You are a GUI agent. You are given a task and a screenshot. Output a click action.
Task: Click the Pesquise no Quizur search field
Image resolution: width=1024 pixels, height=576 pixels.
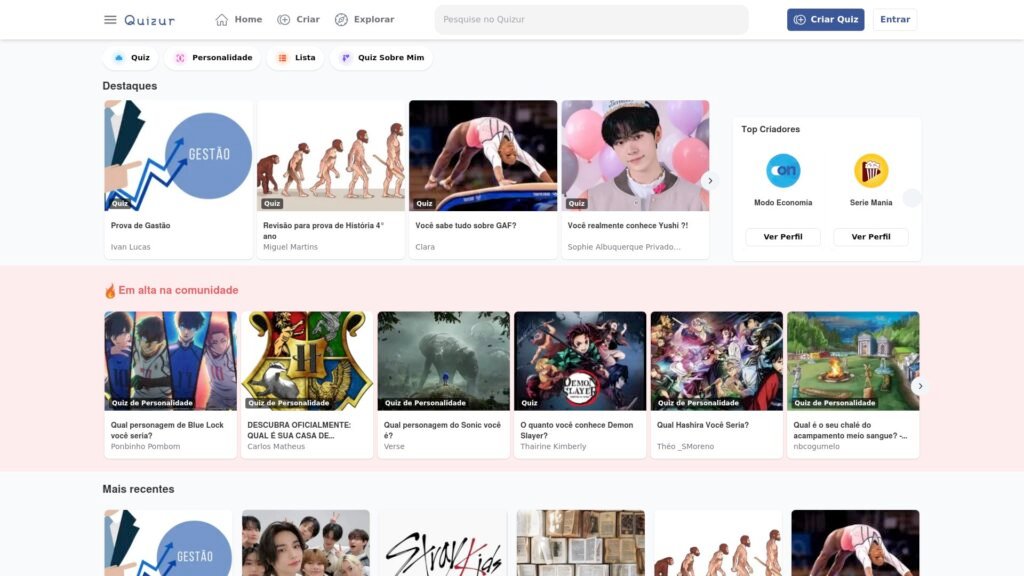(591, 20)
